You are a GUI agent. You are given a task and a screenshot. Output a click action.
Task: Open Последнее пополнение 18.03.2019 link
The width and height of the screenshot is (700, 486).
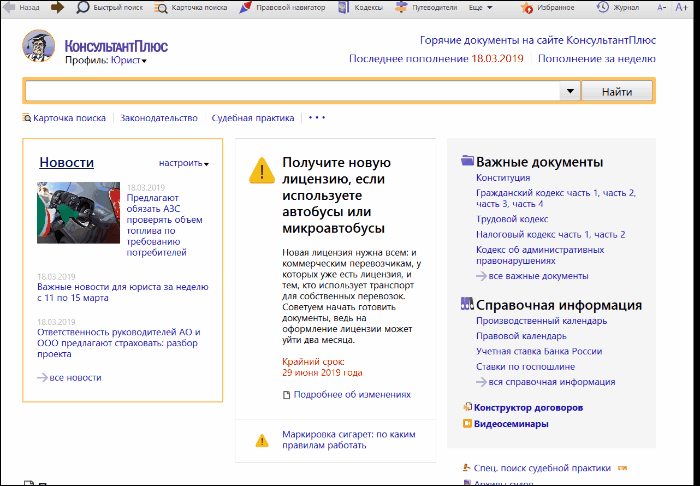tap(436, 58)
